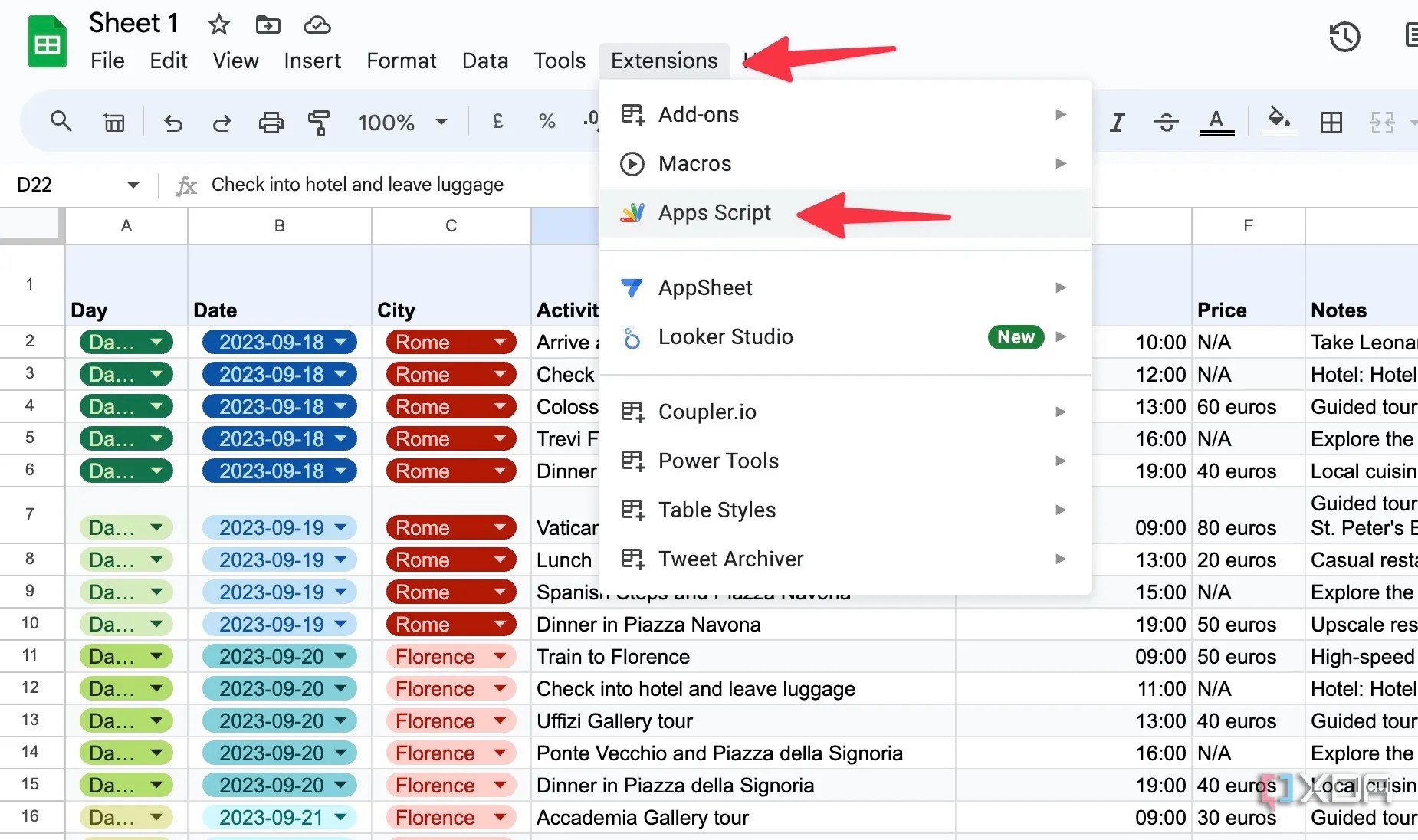The width and height of the screenshot is (1418, 840).
Task: Open the Rome city dropdown in row 2
Action: click(501, 342)
